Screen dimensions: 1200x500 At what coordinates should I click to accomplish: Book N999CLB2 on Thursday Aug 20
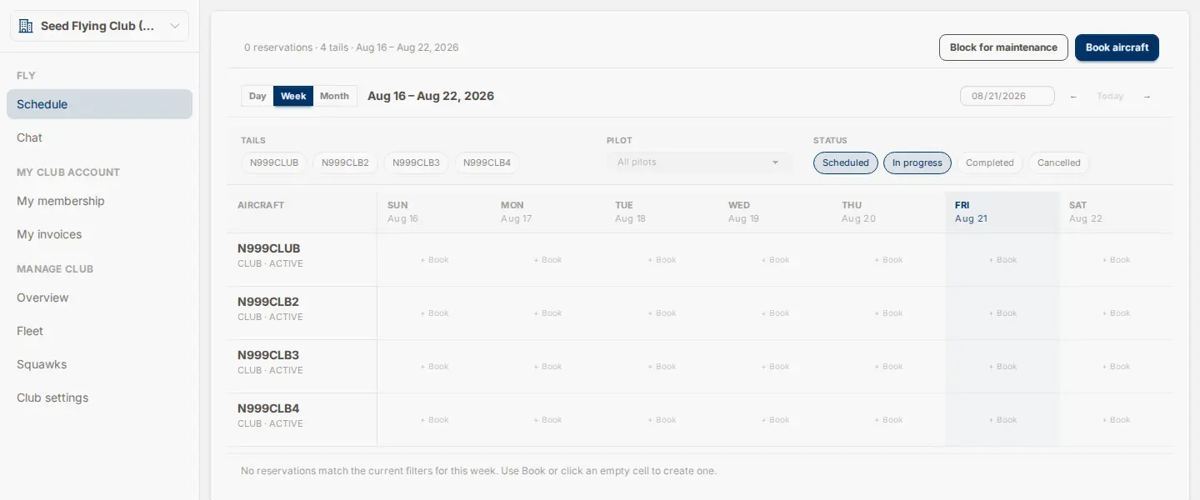coord(889,313)
